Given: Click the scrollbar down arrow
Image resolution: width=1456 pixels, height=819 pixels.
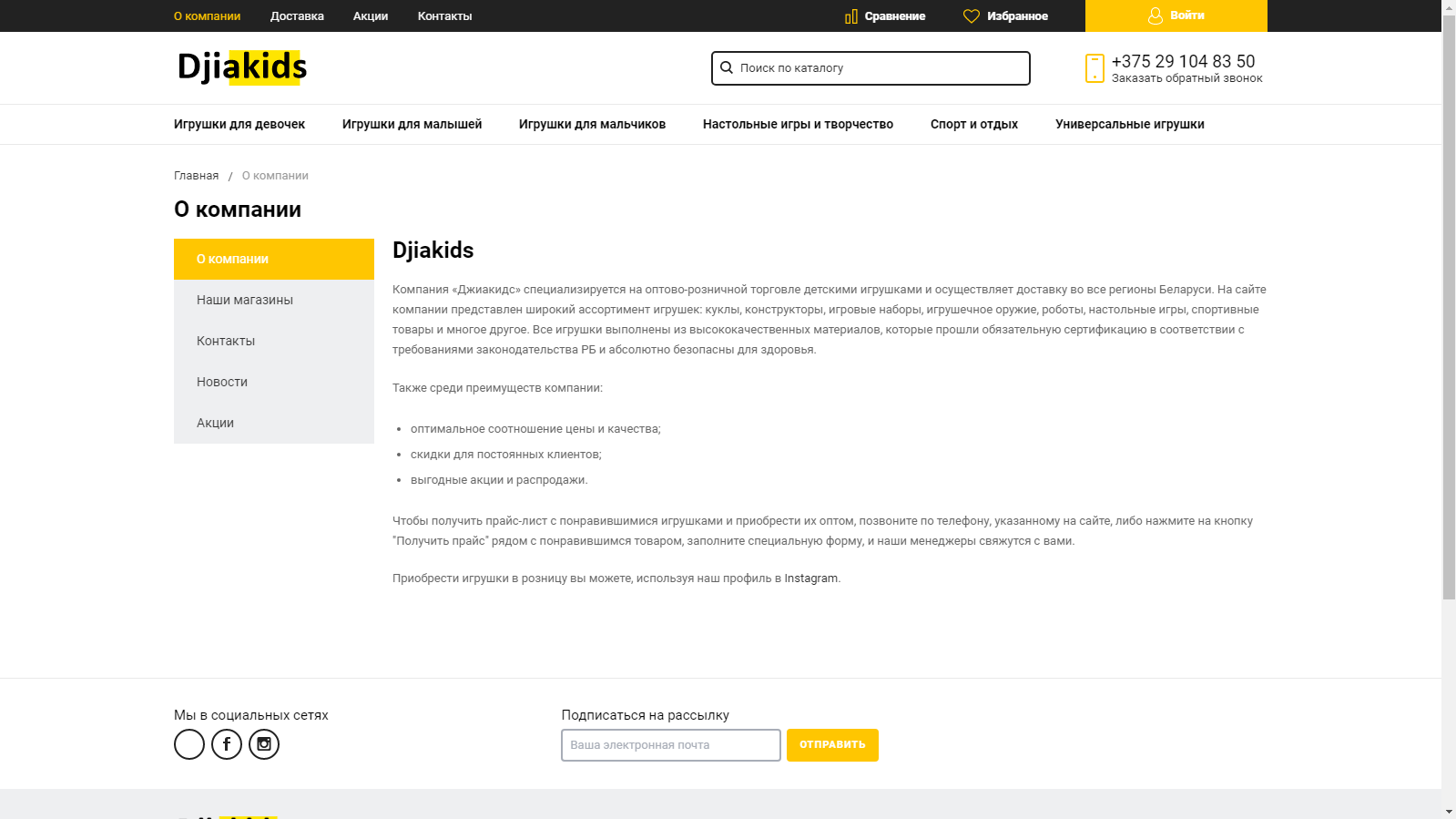Looking at the screenshot, I should 1449,812.
